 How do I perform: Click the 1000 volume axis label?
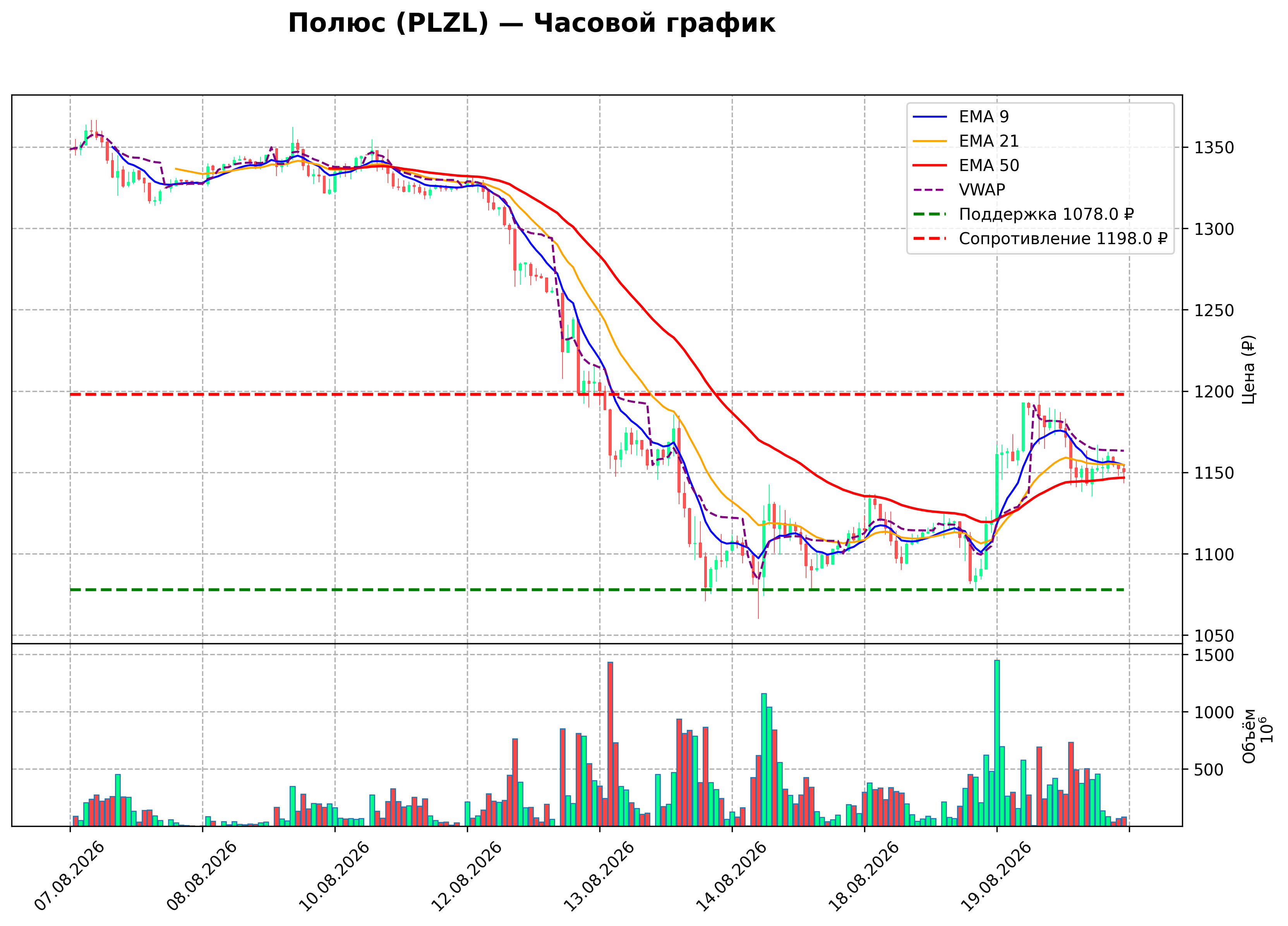pyautogui.click(x=1214, y=712)
